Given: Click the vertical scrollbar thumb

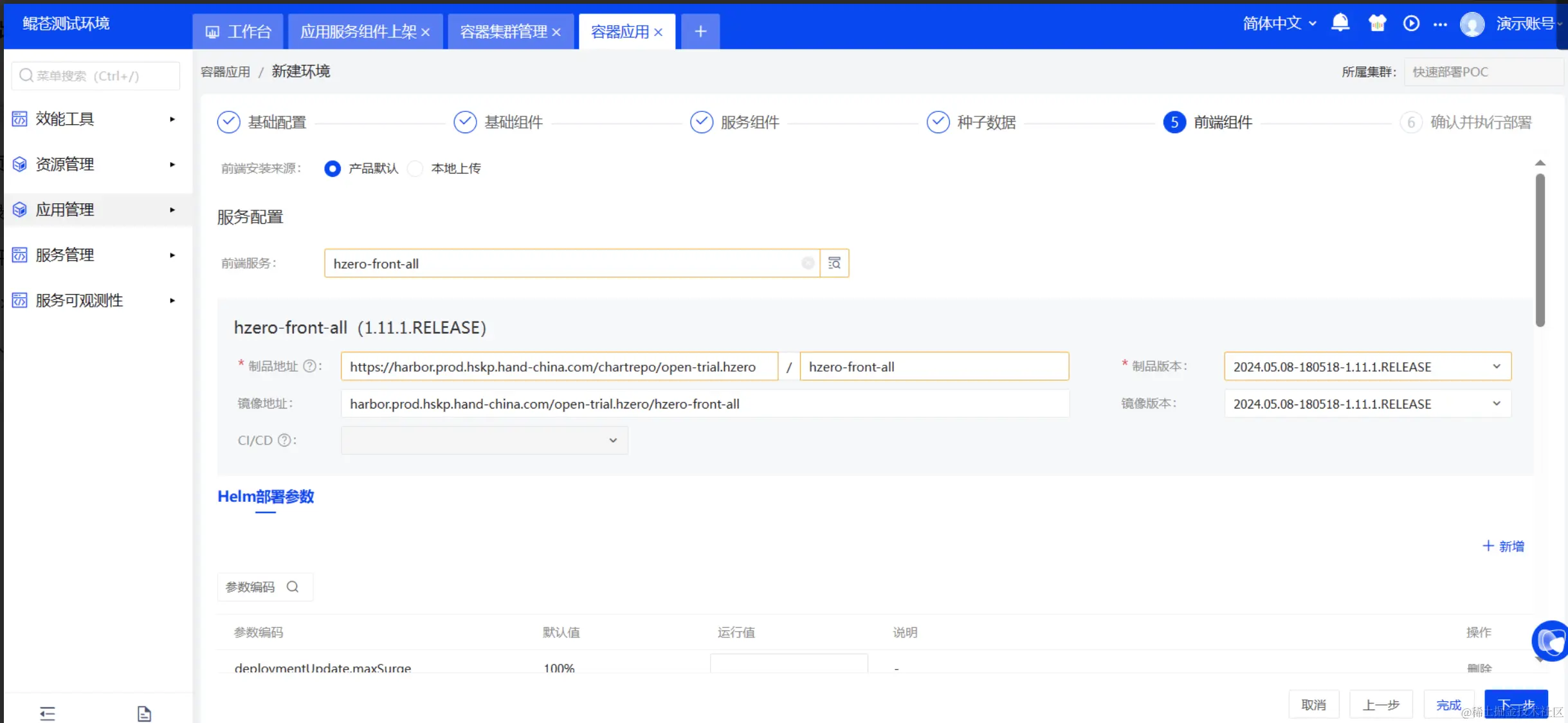Looking at the screenshot, I should tap(1540, 251).
